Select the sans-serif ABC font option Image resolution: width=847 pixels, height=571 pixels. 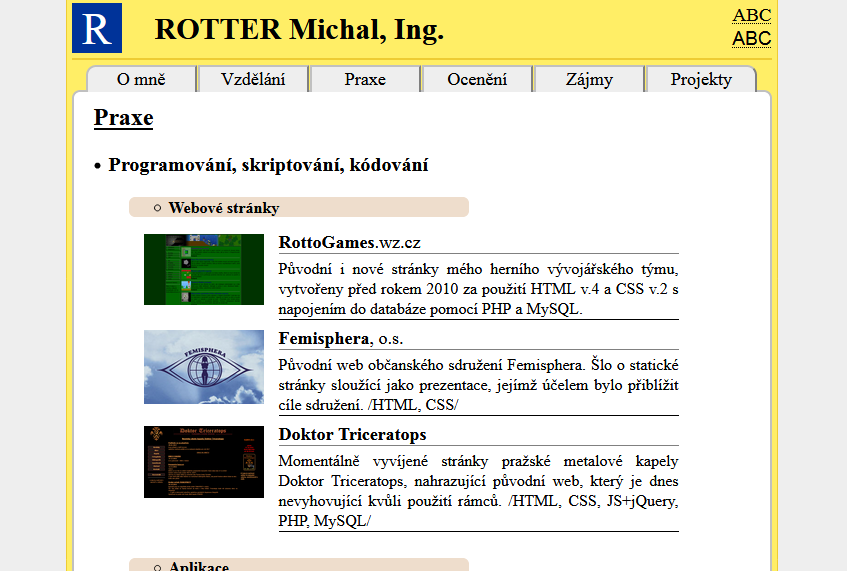pyautogui.click(x=751, y=39)
